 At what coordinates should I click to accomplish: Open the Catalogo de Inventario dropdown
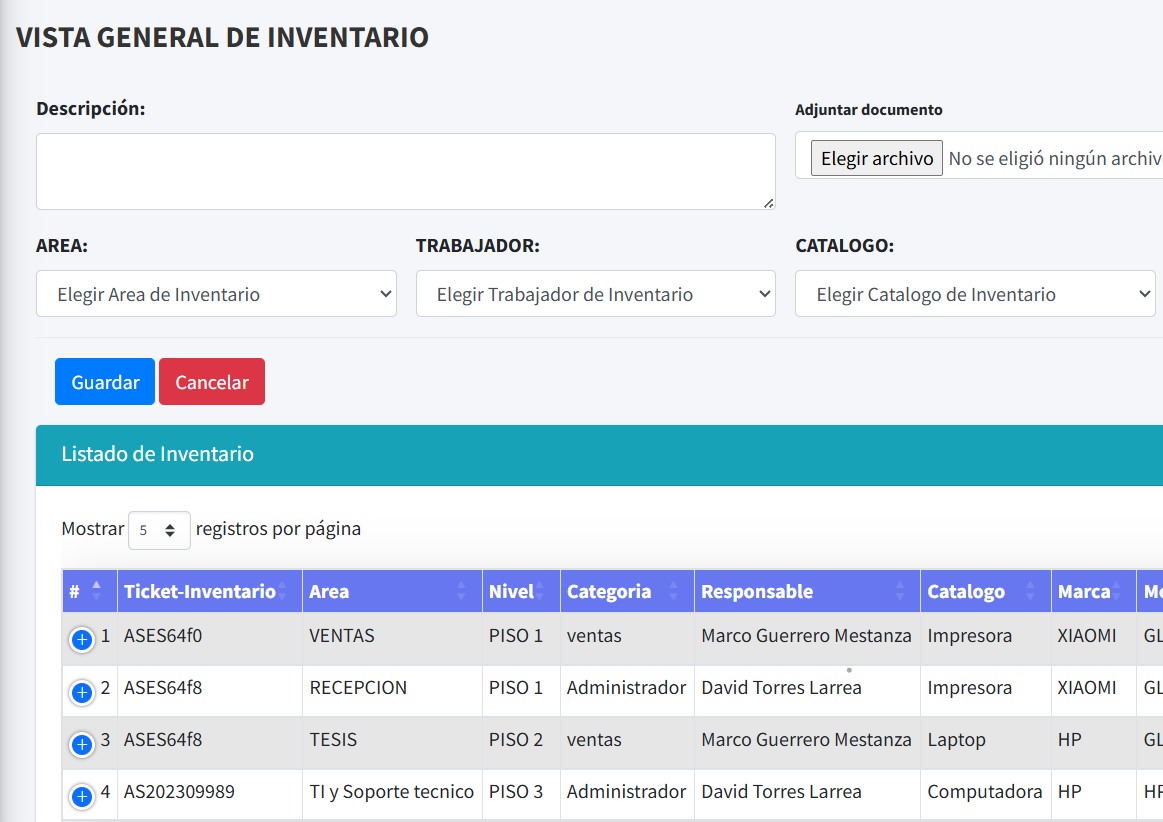(x=975, y=293)
